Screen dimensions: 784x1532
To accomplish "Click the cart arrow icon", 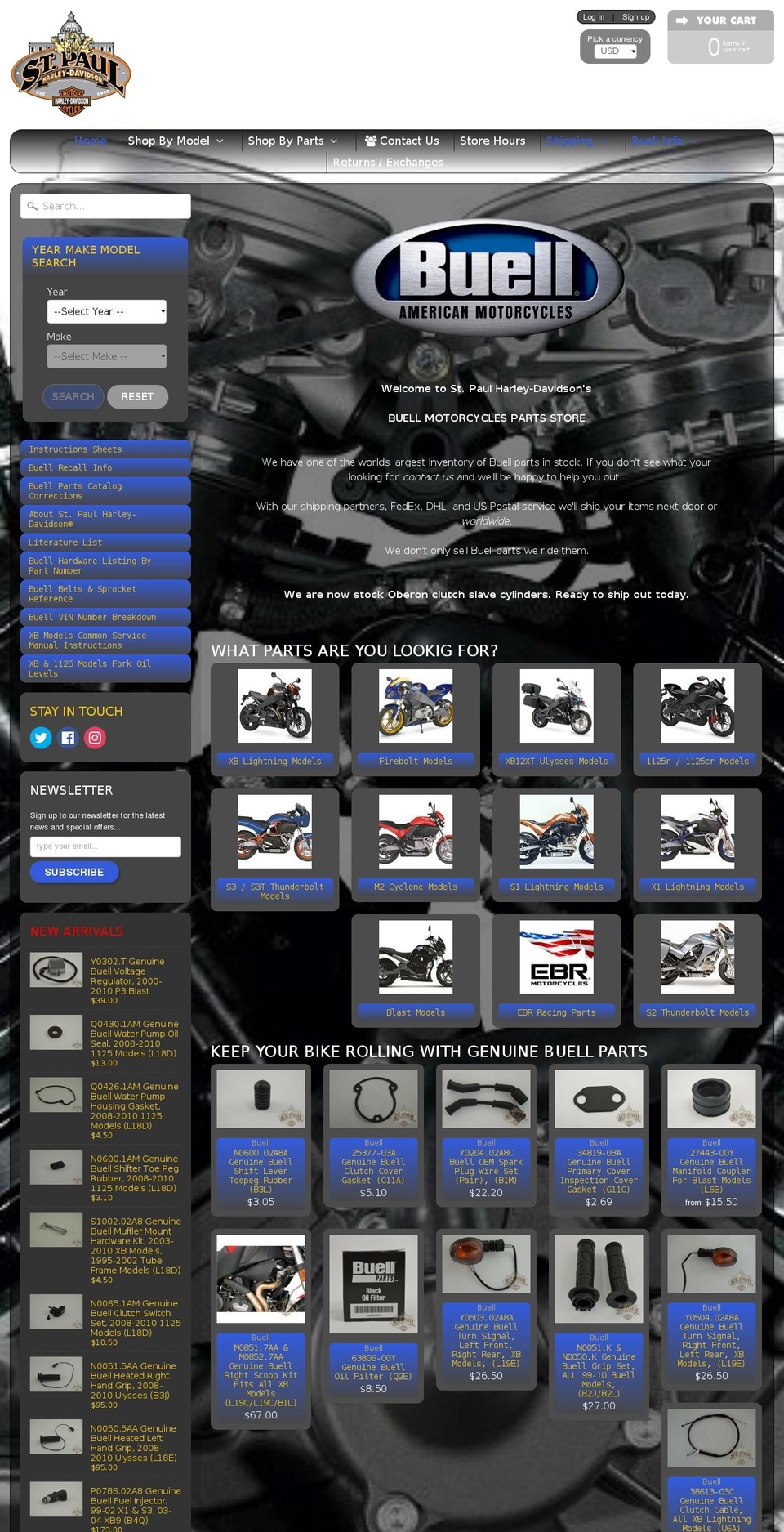I will point(683,20).
